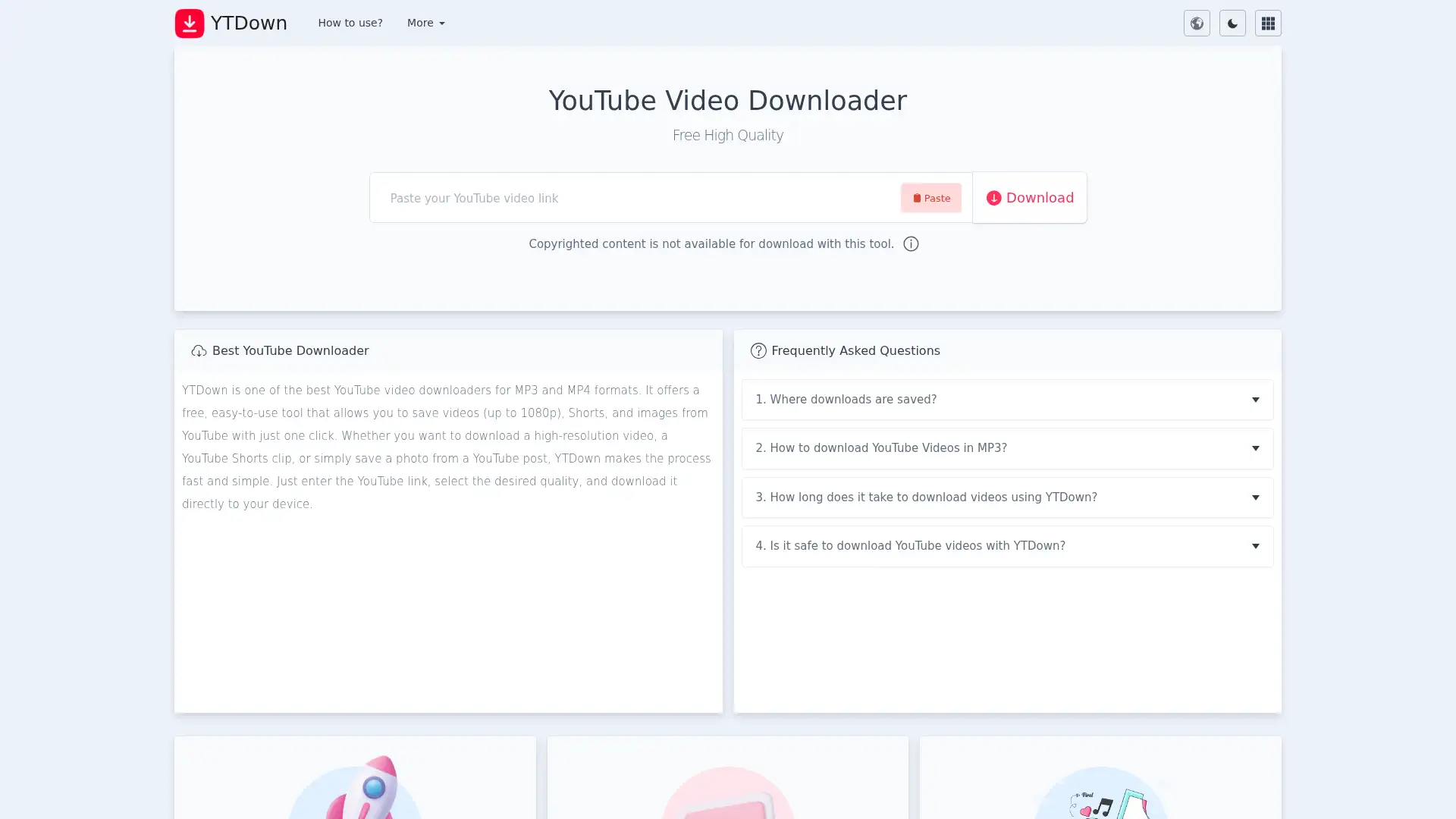Viewport: 1456px width, 819px height.
Task: Click the info icon next to copyright notice
Action: click(x=910, y=243)
